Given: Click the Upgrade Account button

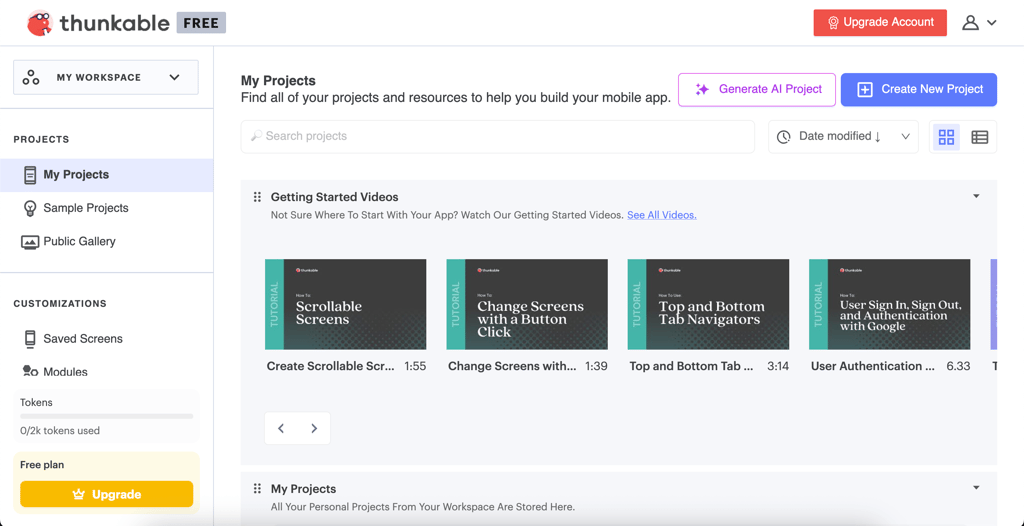Looking at the screenshot, I should [x=880, y=22].
